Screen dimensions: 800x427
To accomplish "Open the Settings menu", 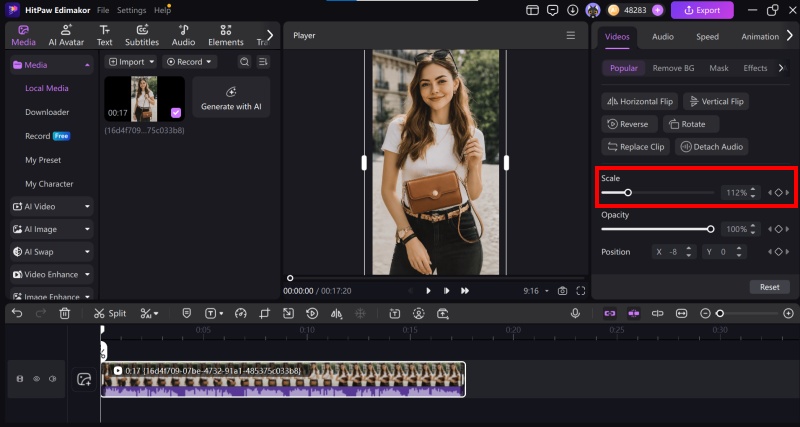I will [x=131, y=10].
